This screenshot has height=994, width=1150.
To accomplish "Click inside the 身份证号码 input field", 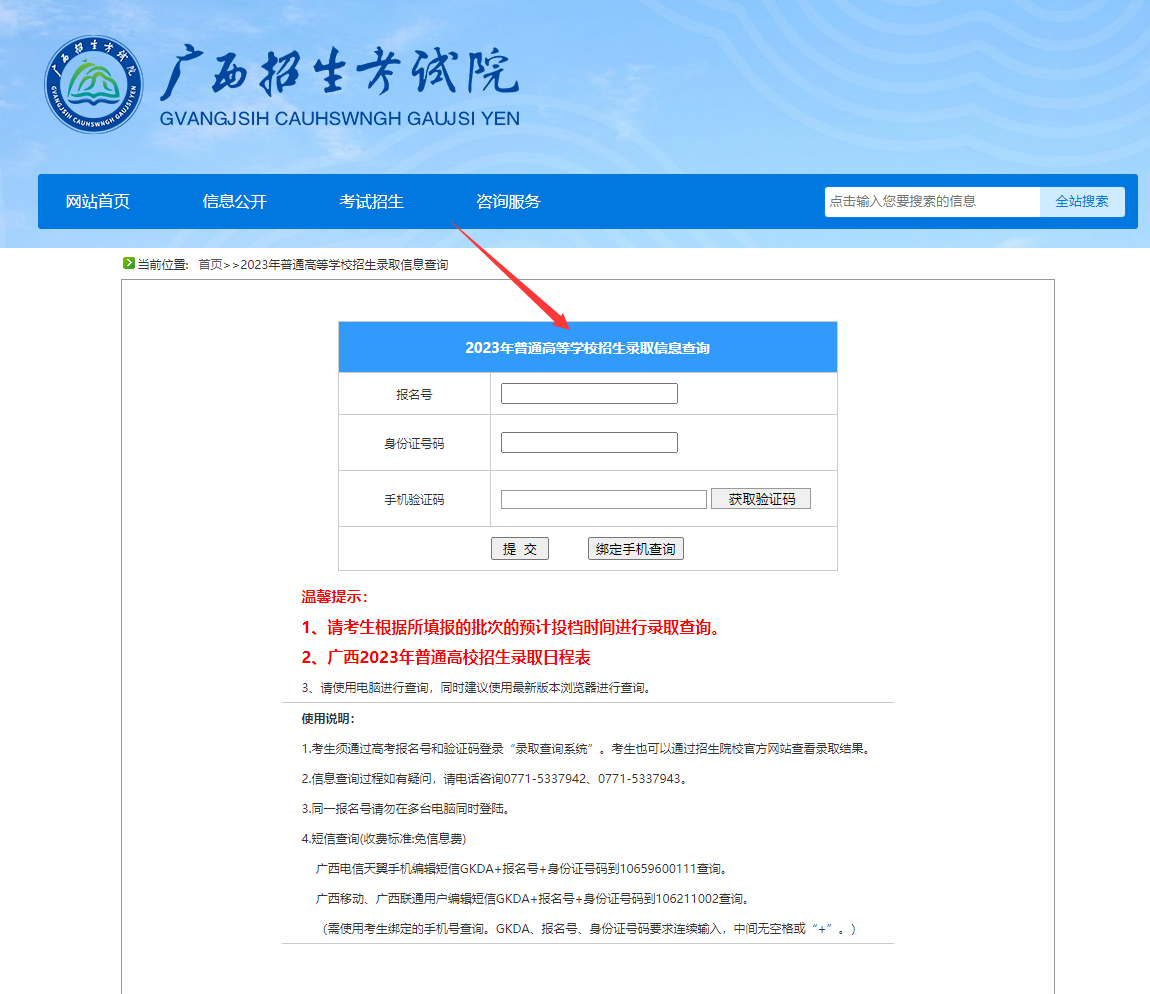I will pyautogui.click(x=588, y=441).
